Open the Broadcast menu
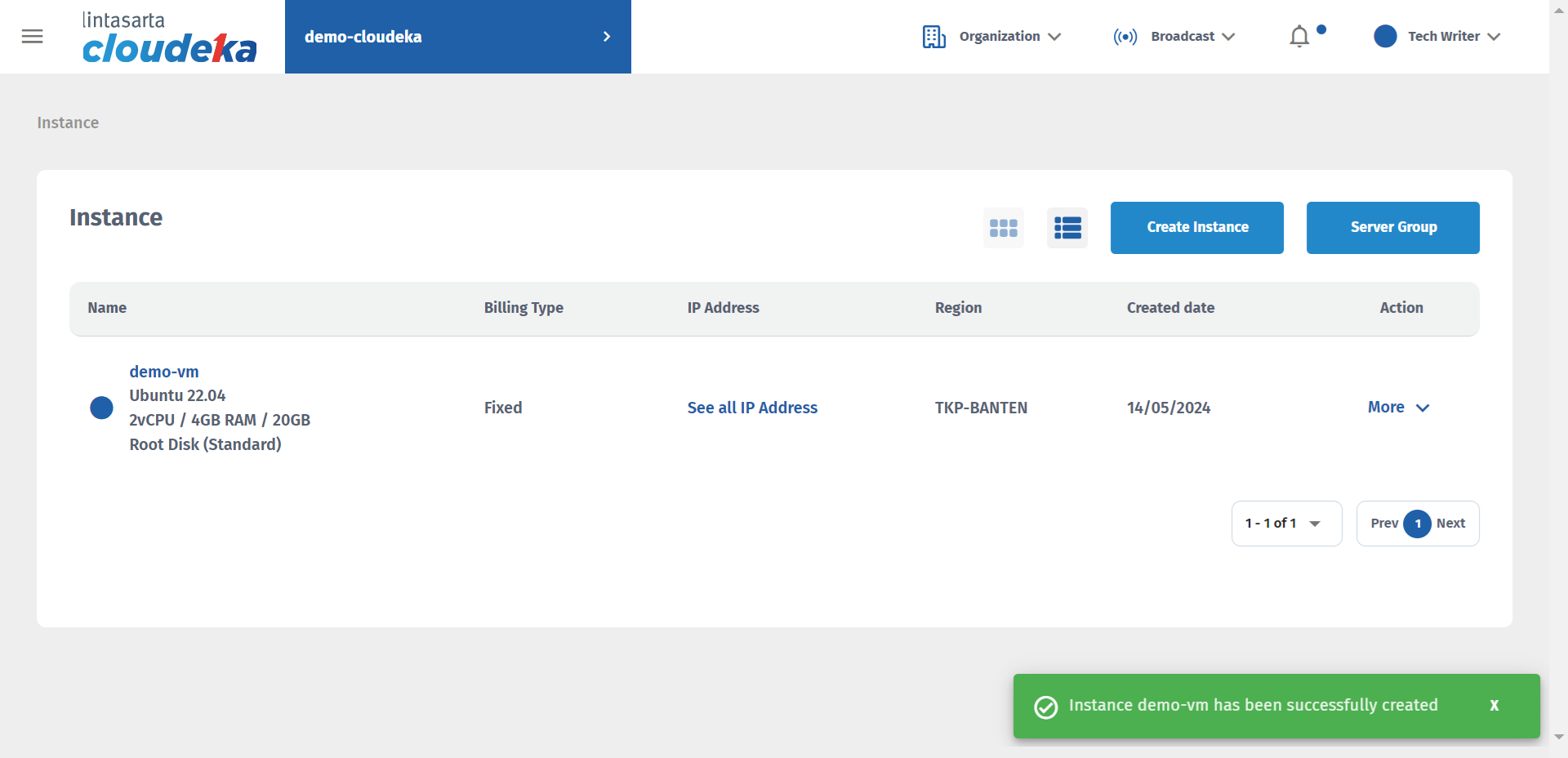This screenshot has width=1568, height=758. point(1192,37)
